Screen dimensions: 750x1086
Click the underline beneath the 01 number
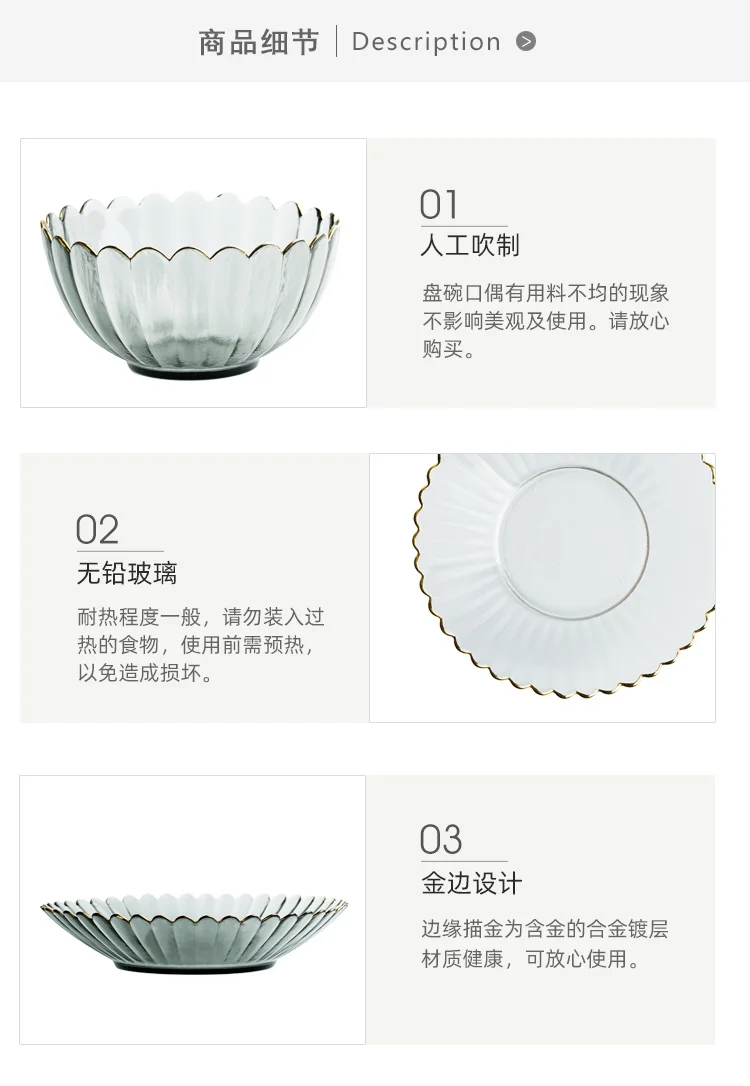click(x=464, y=226)
